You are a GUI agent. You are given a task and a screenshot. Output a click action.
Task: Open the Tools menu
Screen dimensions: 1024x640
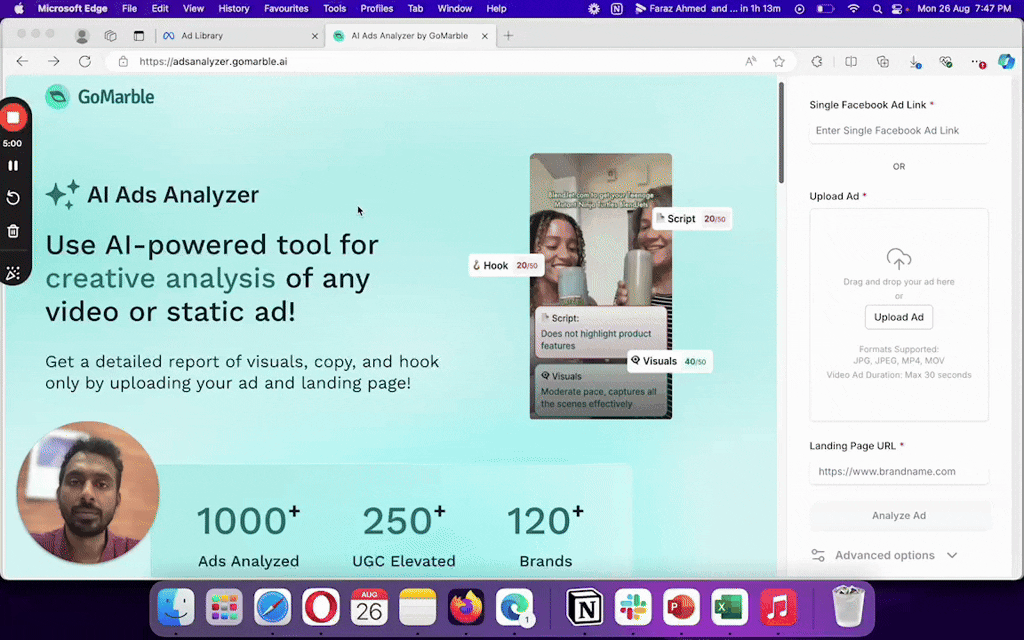click(334, 8)
